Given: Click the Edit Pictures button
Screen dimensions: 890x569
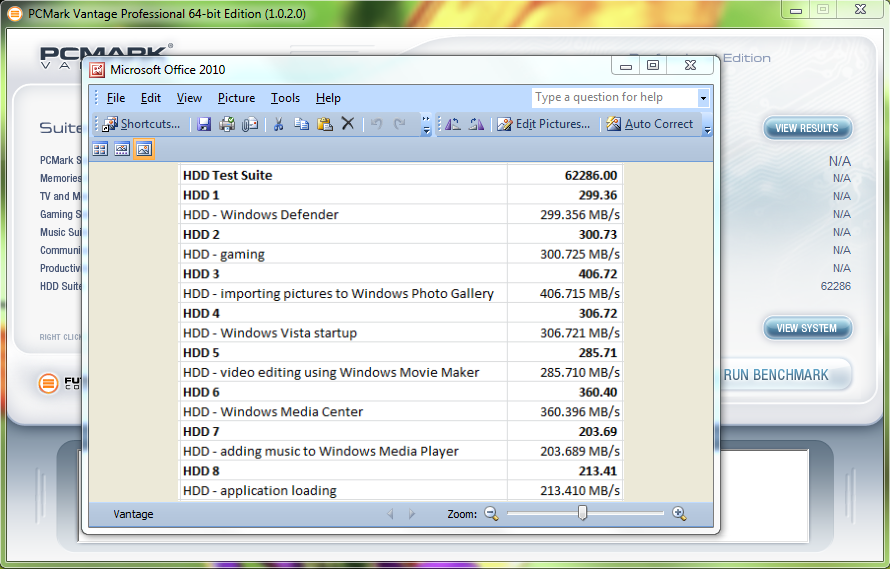Looking at the screenshot, I should (x=544, y=124).
